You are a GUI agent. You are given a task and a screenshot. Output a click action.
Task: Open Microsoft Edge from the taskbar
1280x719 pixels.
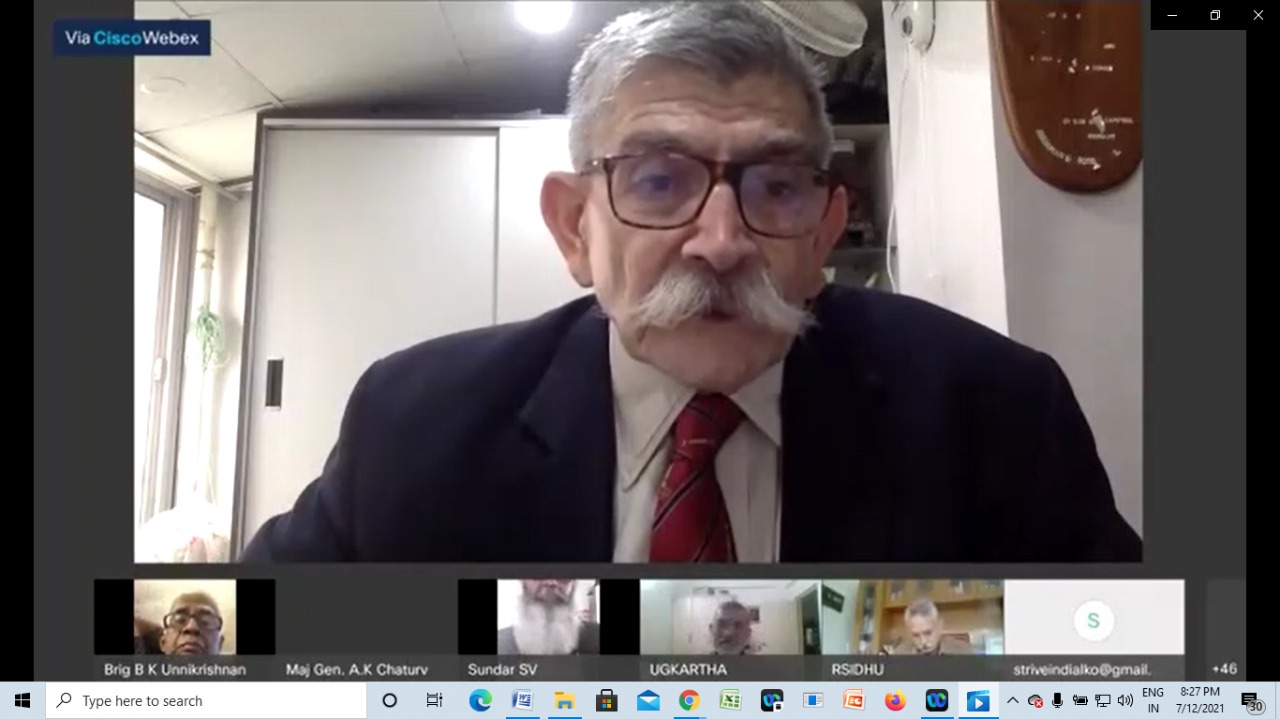[480, 701]
